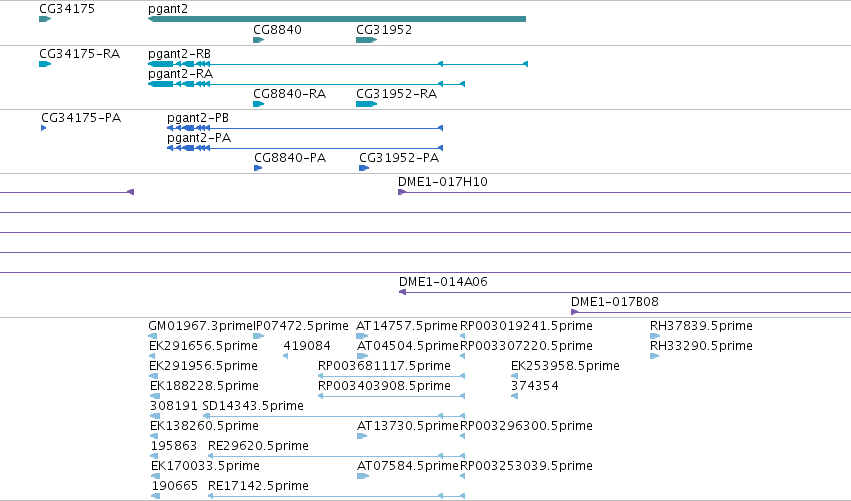851x501 pixels.
Task: Select the SD14343.5prime EST label
Action: tap(253, 406)
